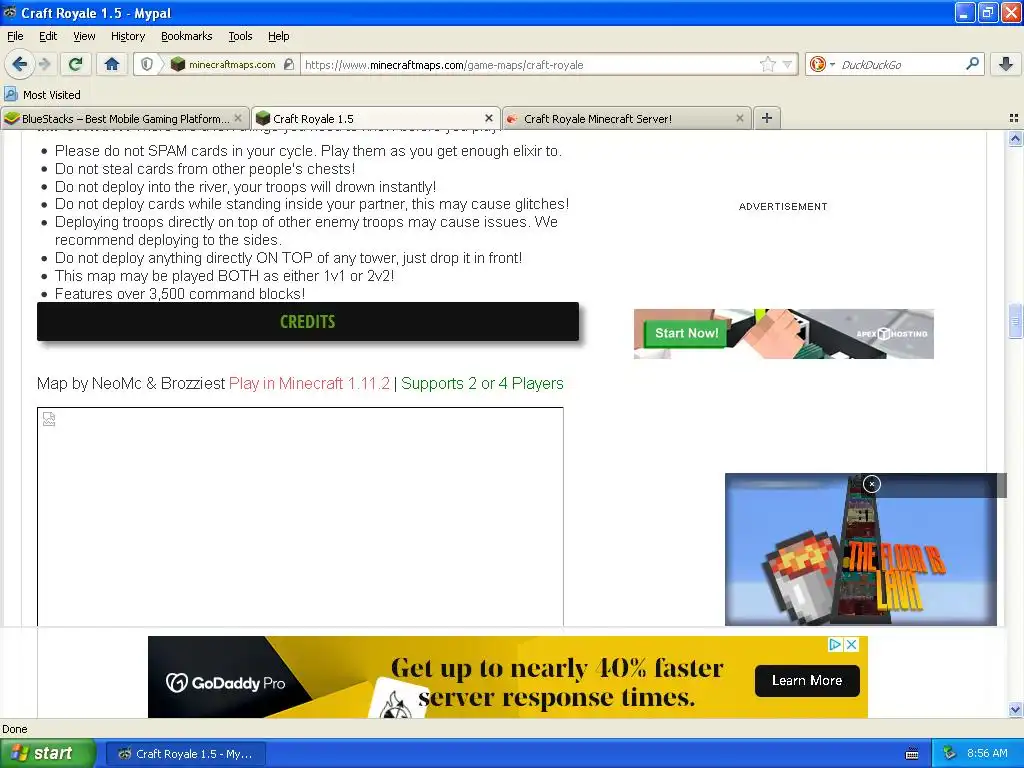The width and height of the screenshot is (1024, 768).
Task: Click 'Do not steal cards' bullet text
Action: tap(205, 168)
